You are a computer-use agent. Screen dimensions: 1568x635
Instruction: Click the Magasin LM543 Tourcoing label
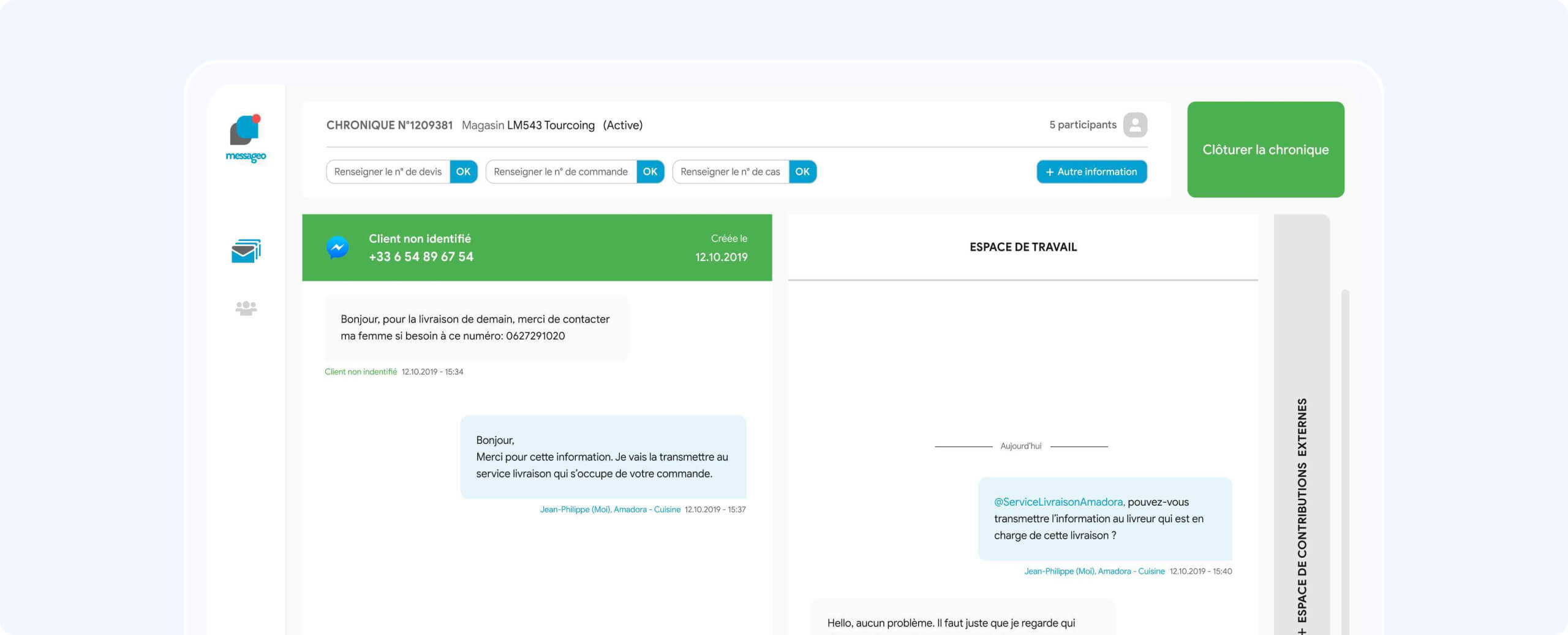click(528, 125)
